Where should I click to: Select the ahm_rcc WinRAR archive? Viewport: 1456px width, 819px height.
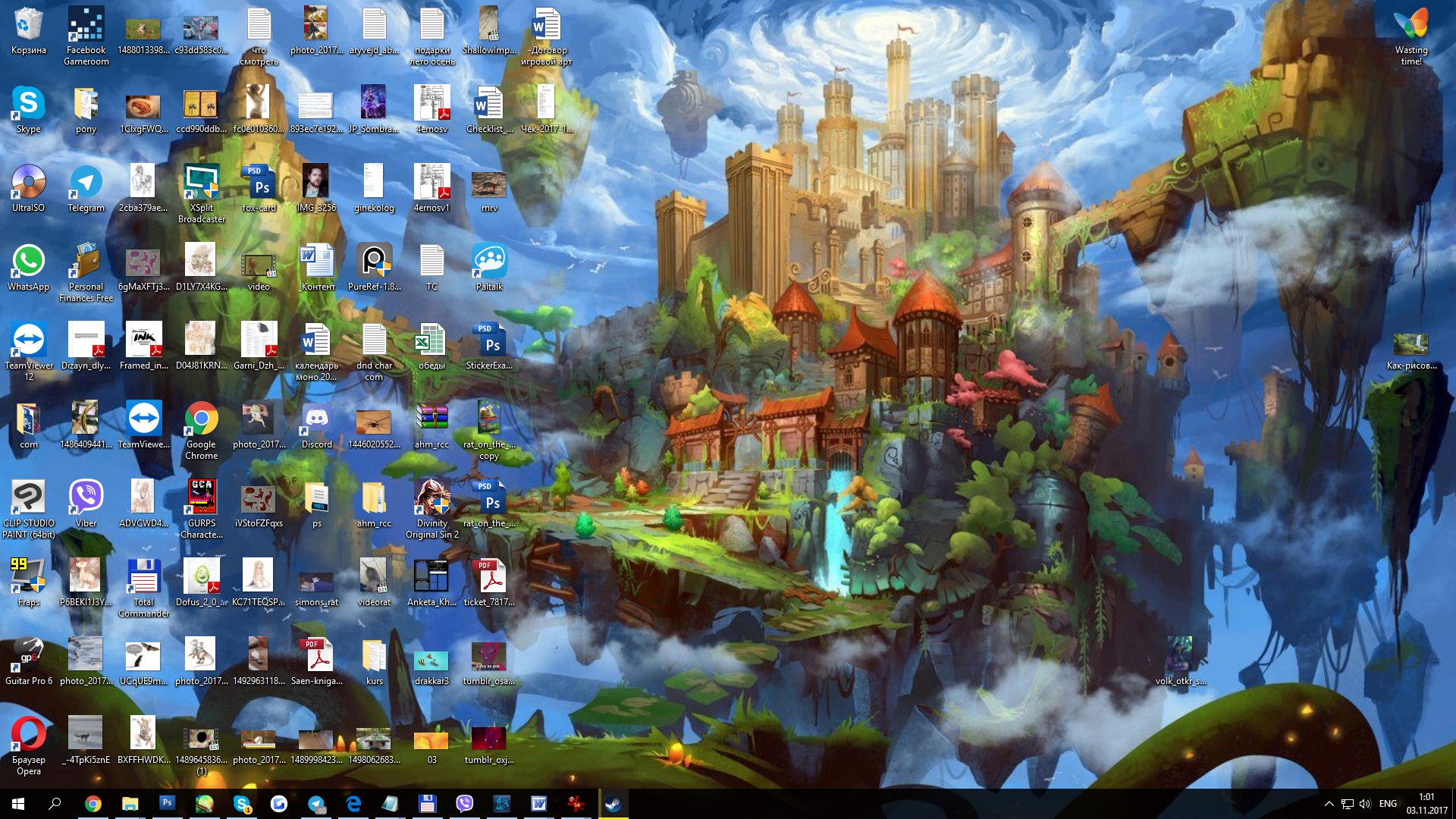431,426
